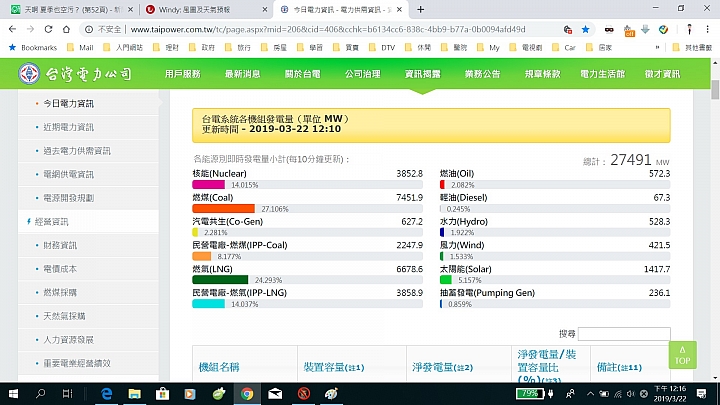Select 燃煤採購 in sidebar
This screenshot has width=720, height=405.
click(60, 292)
